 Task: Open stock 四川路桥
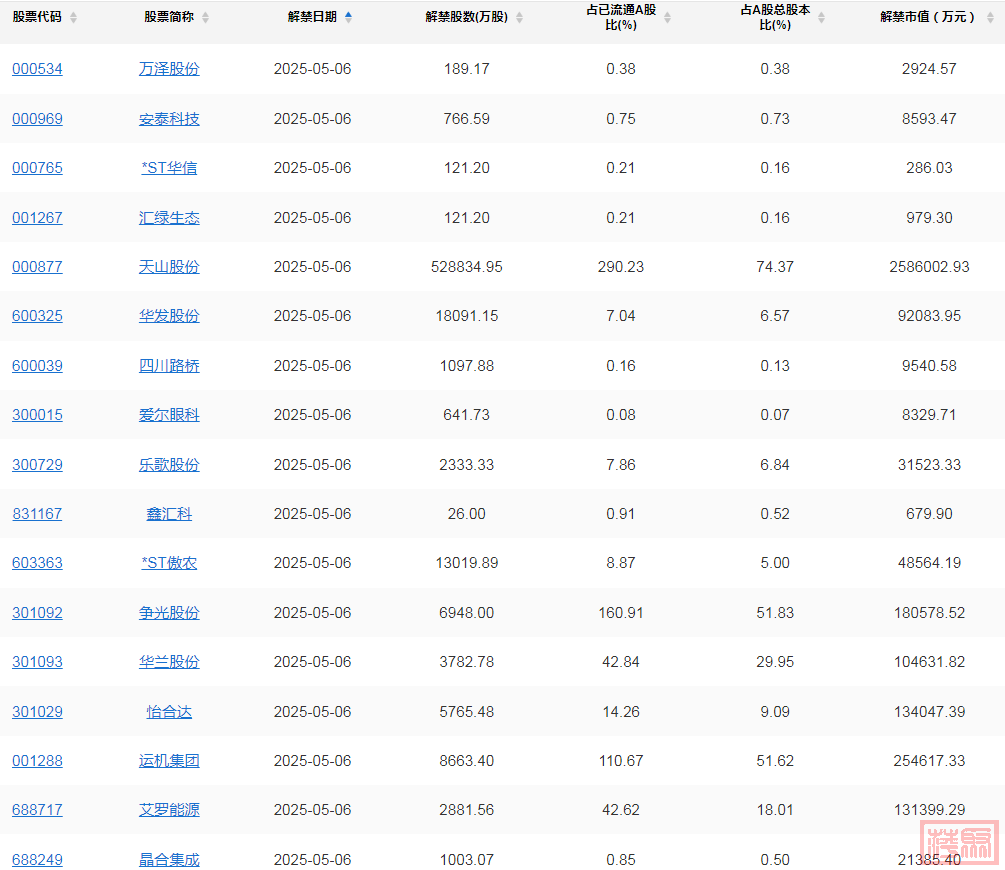[x=169, y=366]
